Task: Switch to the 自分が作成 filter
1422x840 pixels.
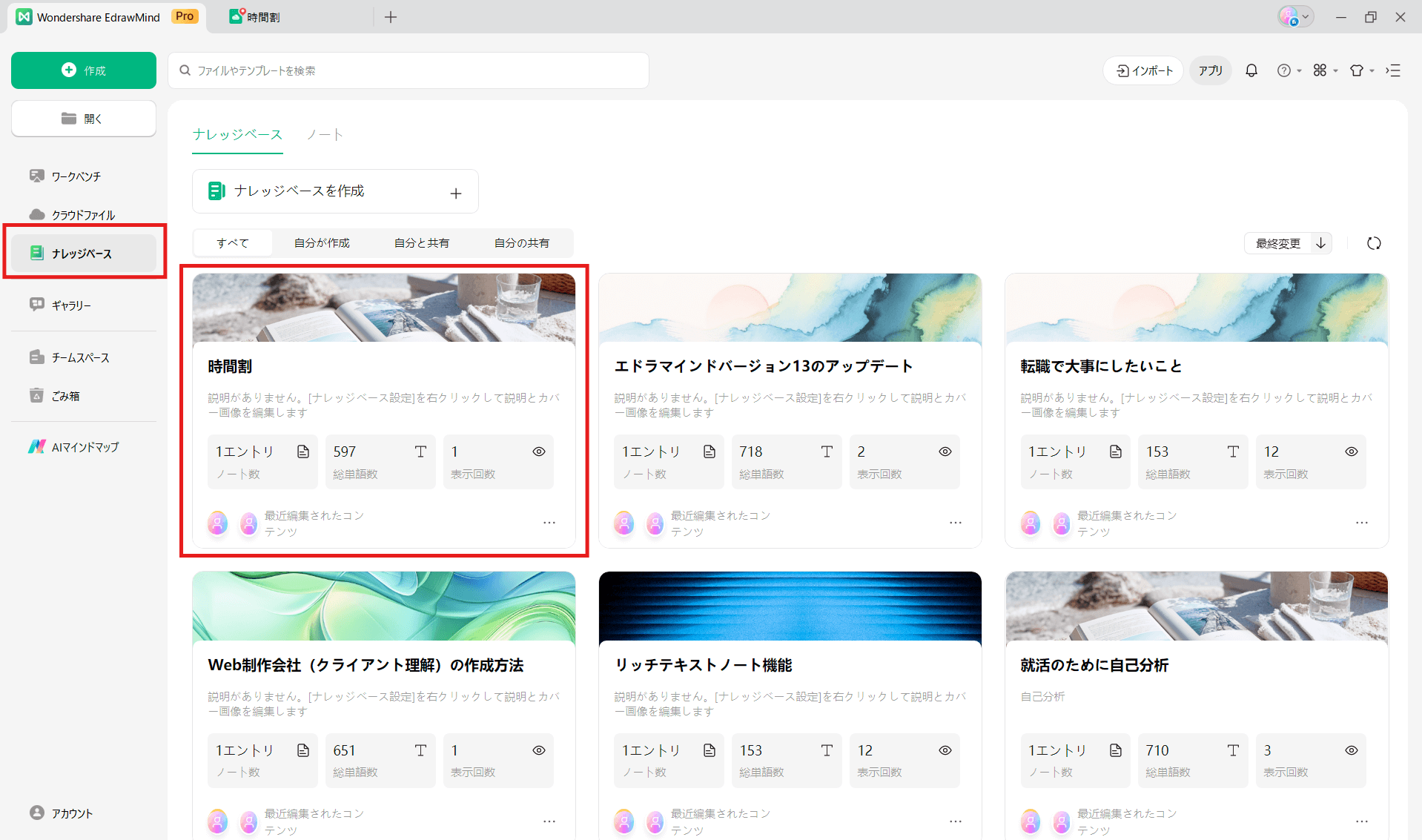Action: [322, 242]
